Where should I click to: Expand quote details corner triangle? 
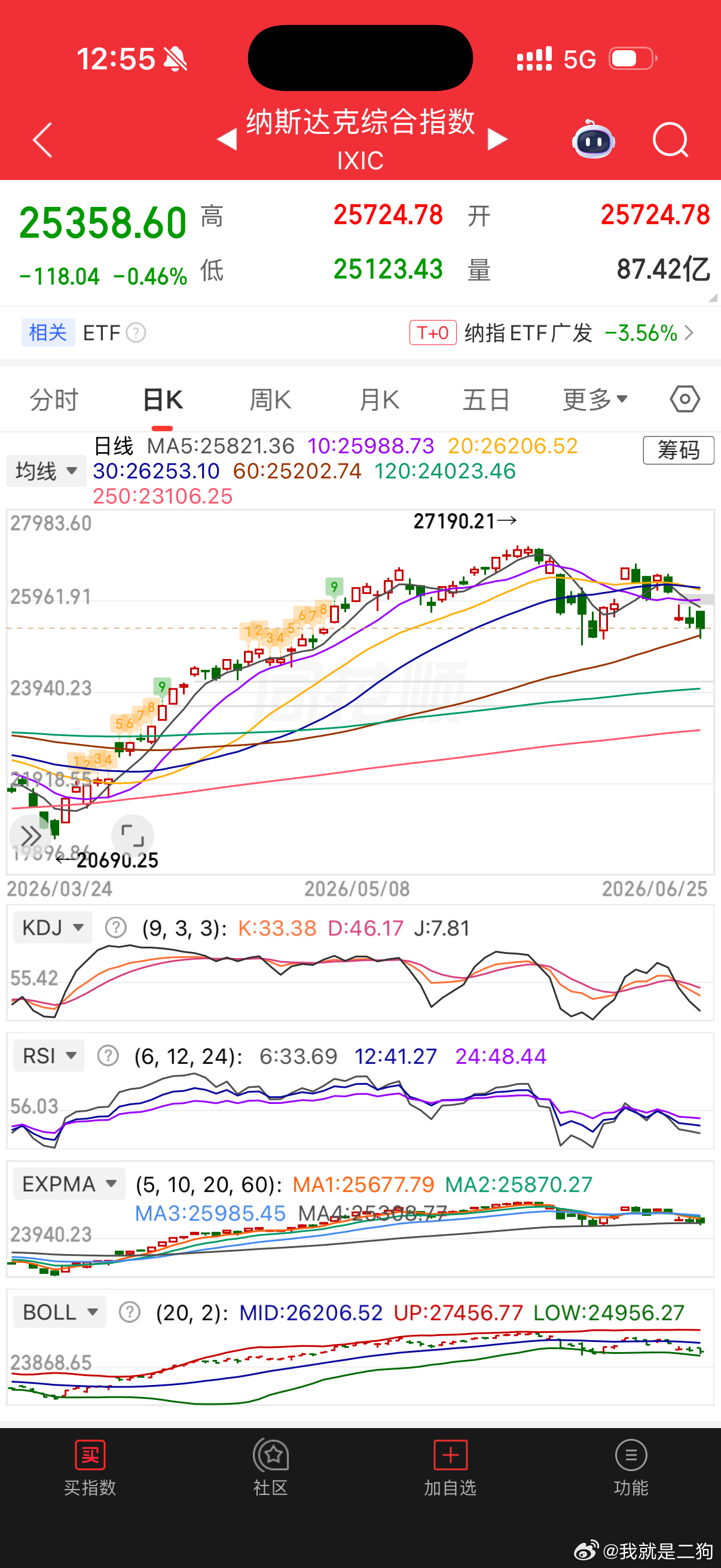(x=713, y=297)
